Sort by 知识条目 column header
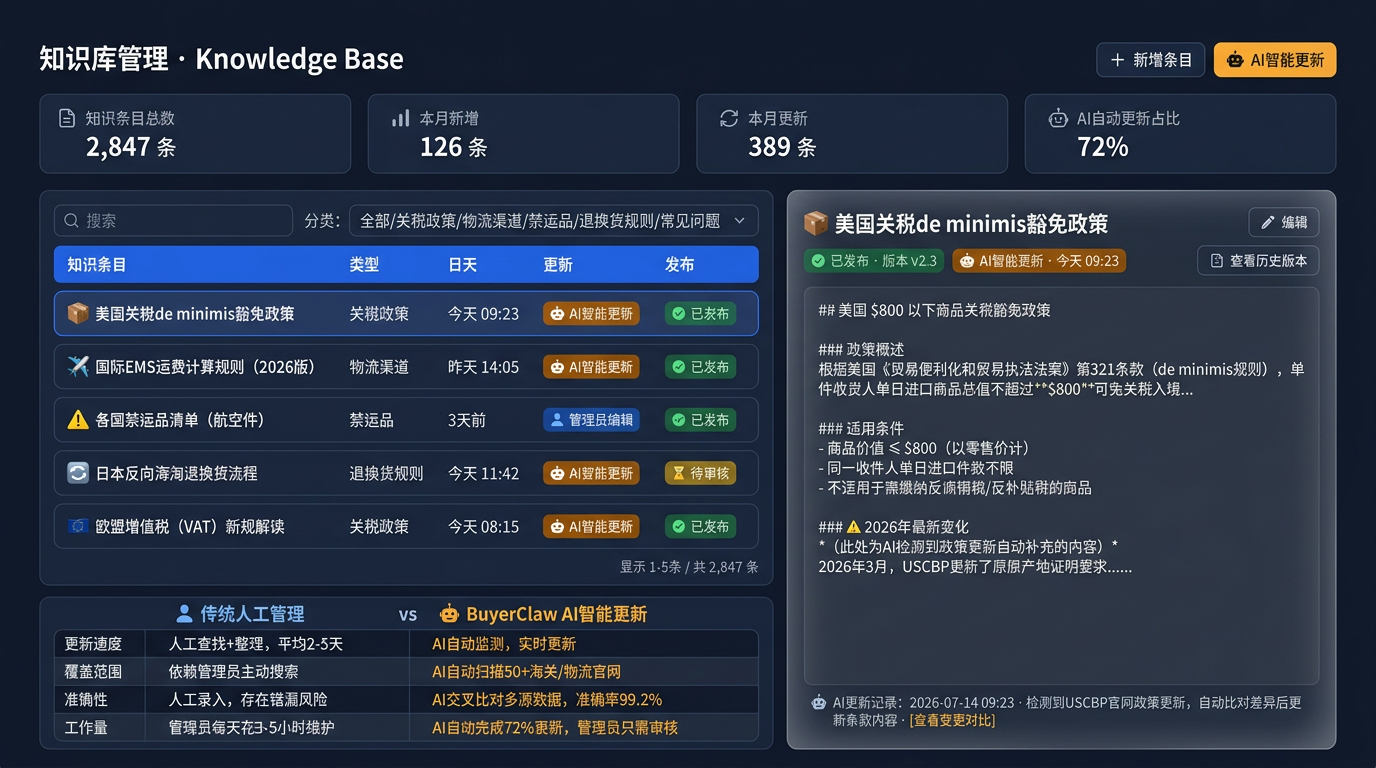The image size is (1376, 768). 97,265
